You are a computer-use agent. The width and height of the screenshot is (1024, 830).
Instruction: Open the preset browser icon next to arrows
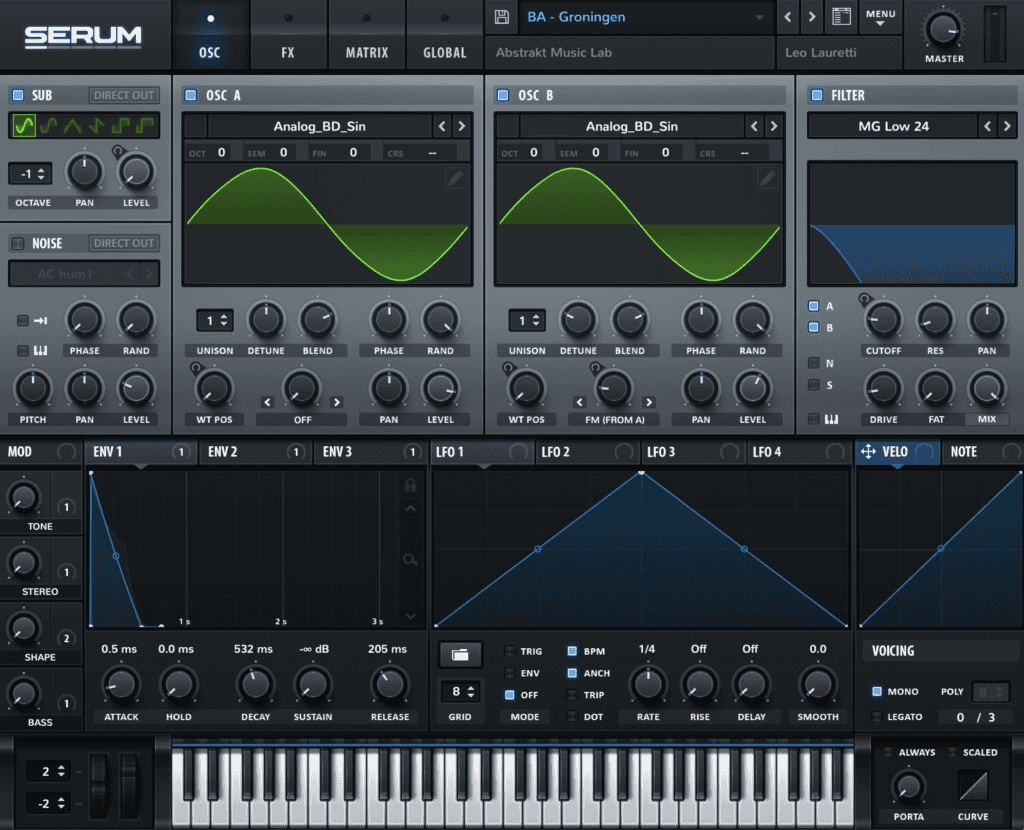tap(841, 18)
